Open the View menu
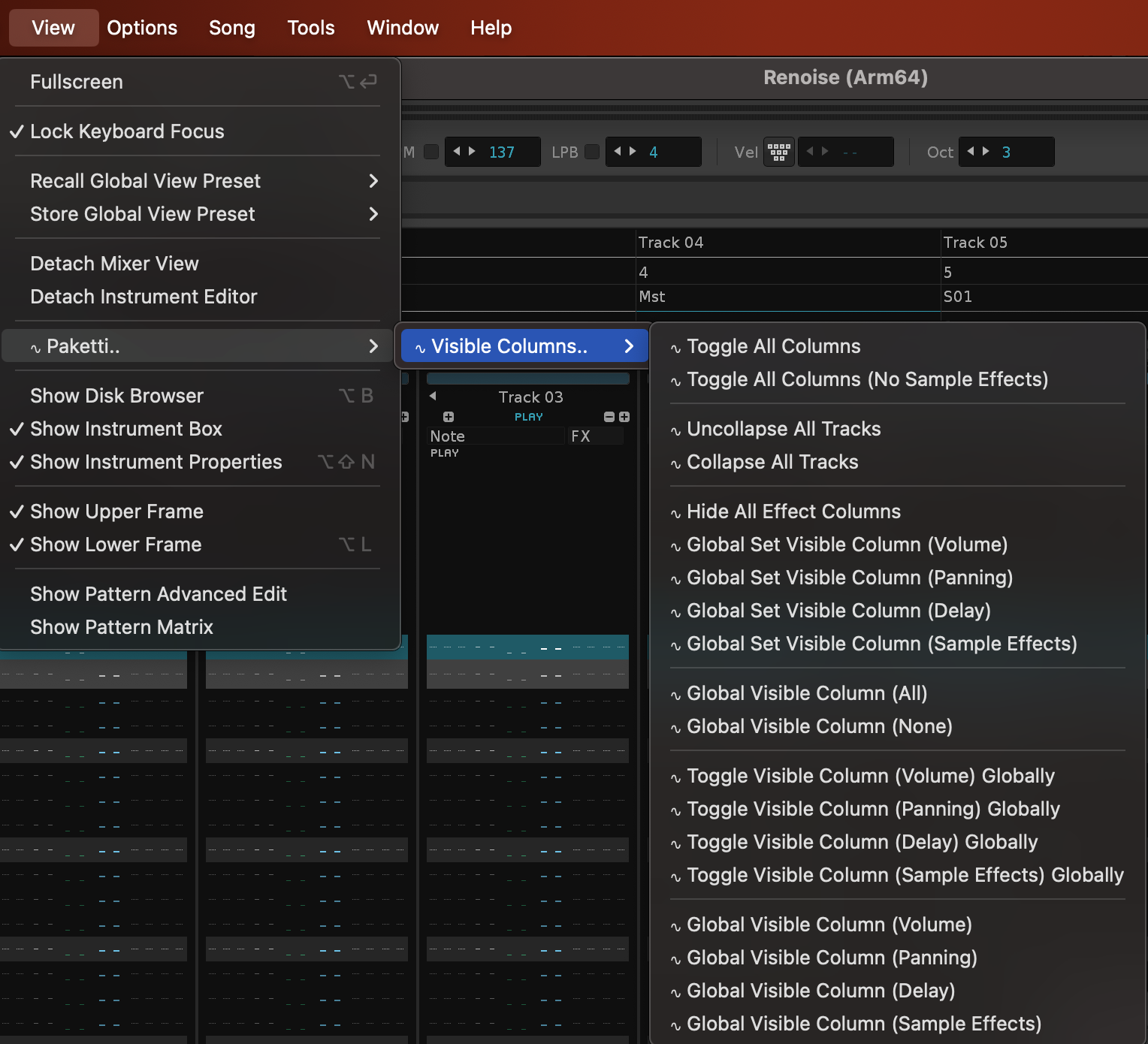Viewport: 1148px width, 1044px height. (53, 28)
